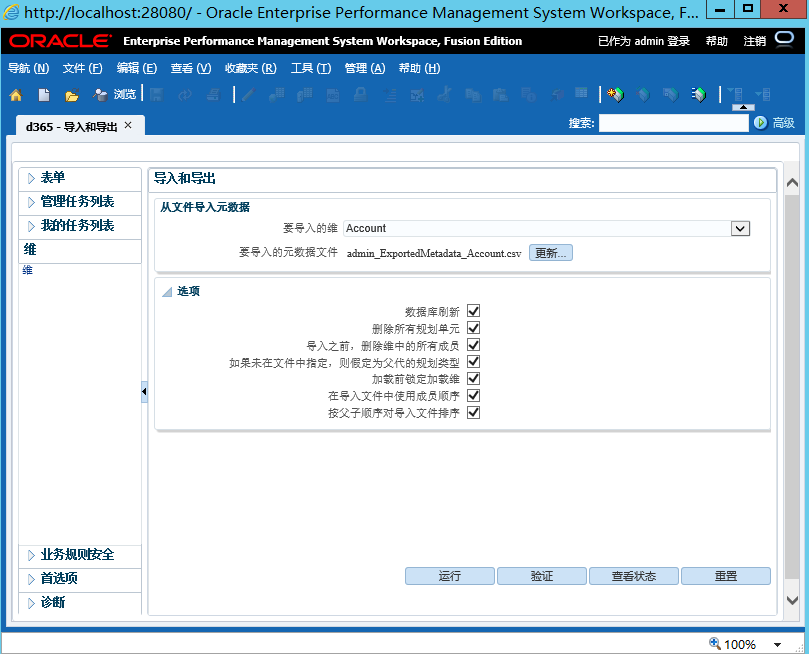The width and height of the screenshot is (809, 654).
Task: Focus the 搜索 search input field
Action: pos(673,123)
